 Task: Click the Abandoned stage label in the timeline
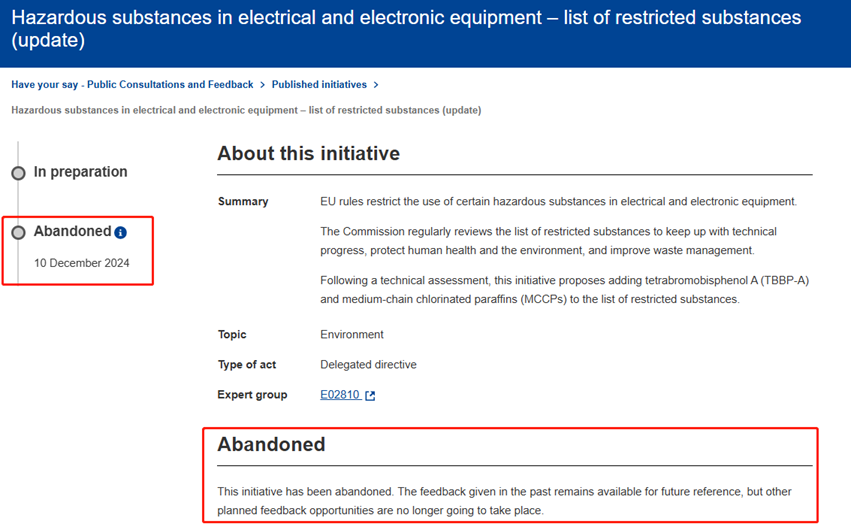[x=72, y=231]
